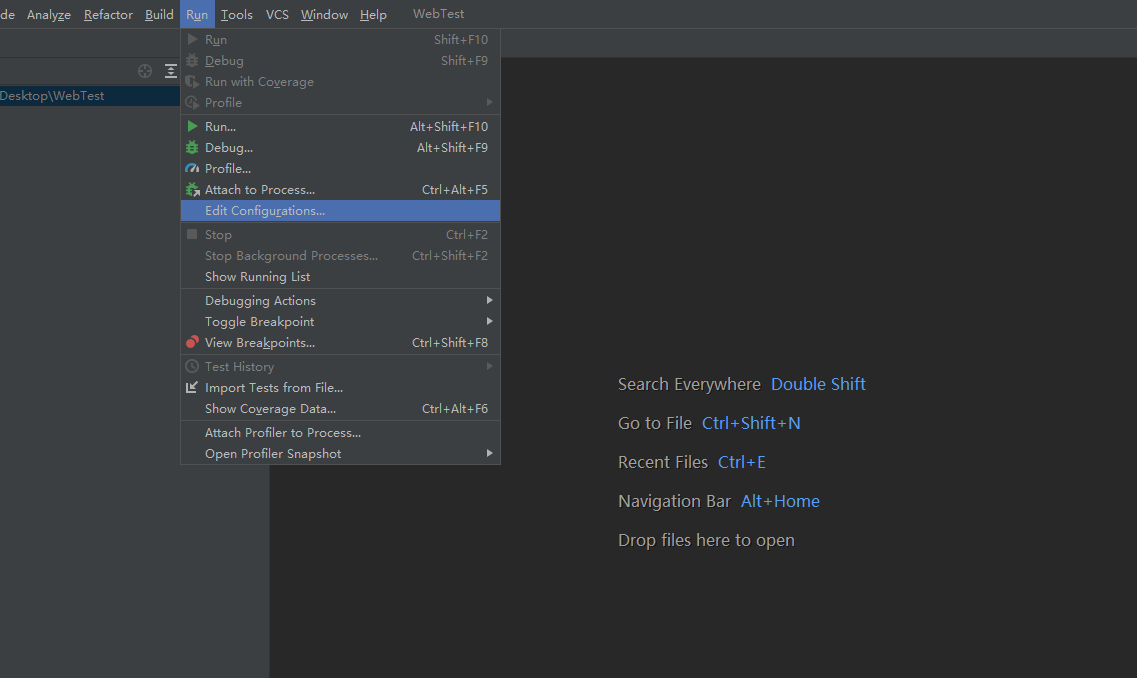
Task: Open the VCS menu
Action: [x=277, y=15]
